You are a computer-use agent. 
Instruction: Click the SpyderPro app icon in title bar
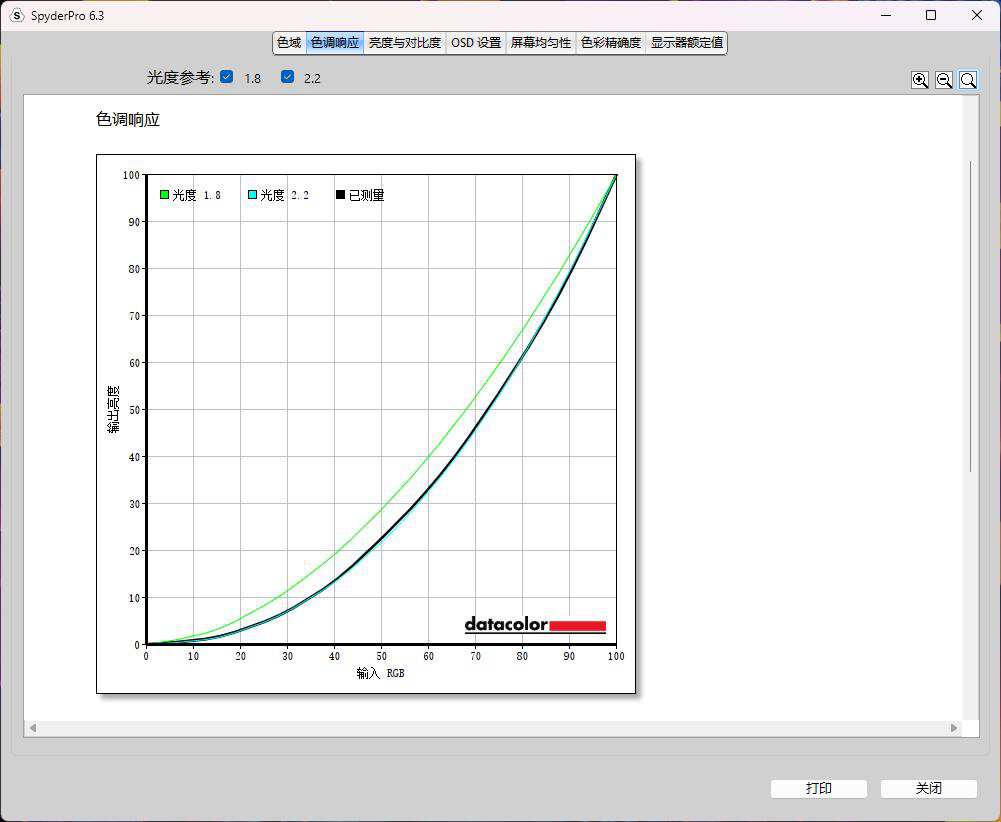[17, 15]
